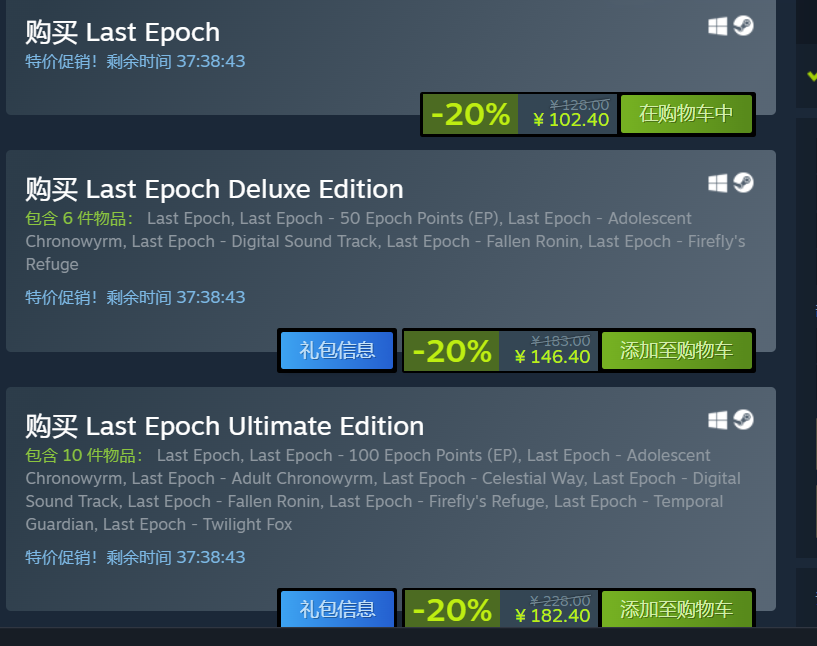Click the Steam logo icon for Ultimate Edition
The image size is (817, 646).
pyautogui.click(x=744, y=420)
